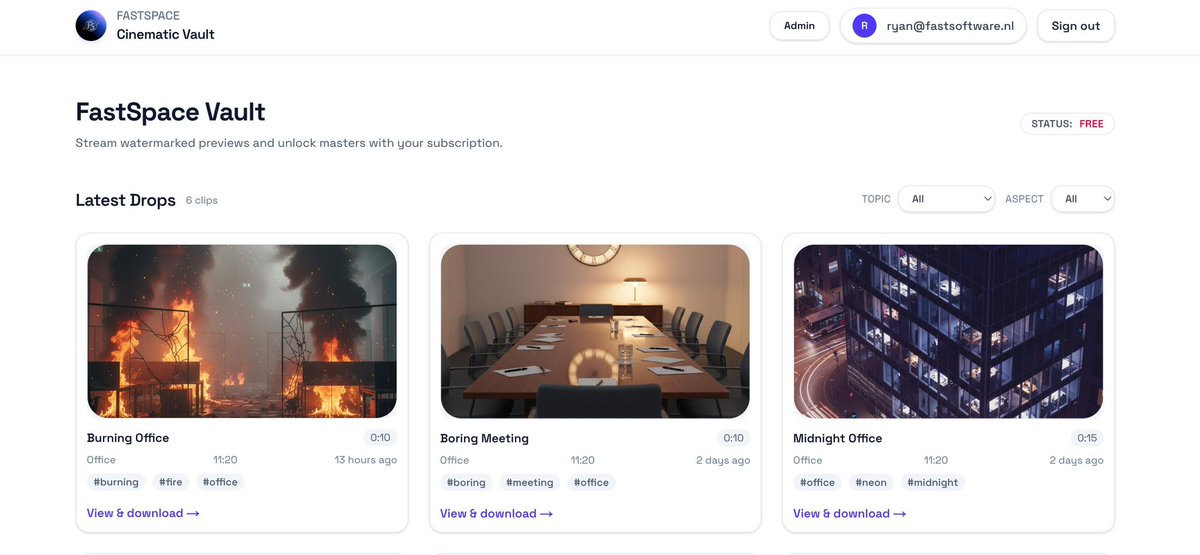Viewport: 1200px width, 555px height.
Task: Click the Midnight Office title
Action: [838, 438]
